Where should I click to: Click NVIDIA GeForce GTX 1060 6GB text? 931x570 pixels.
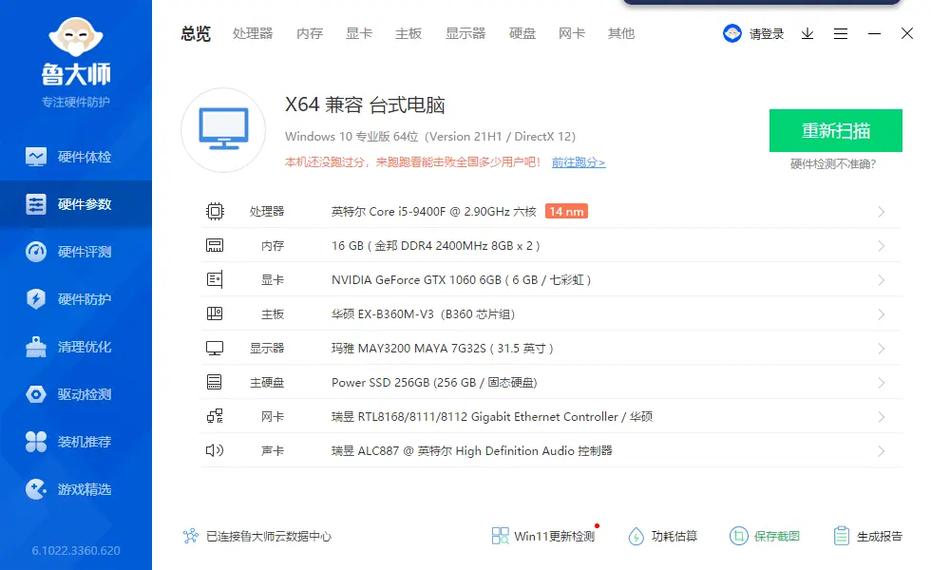pos(461,280)
